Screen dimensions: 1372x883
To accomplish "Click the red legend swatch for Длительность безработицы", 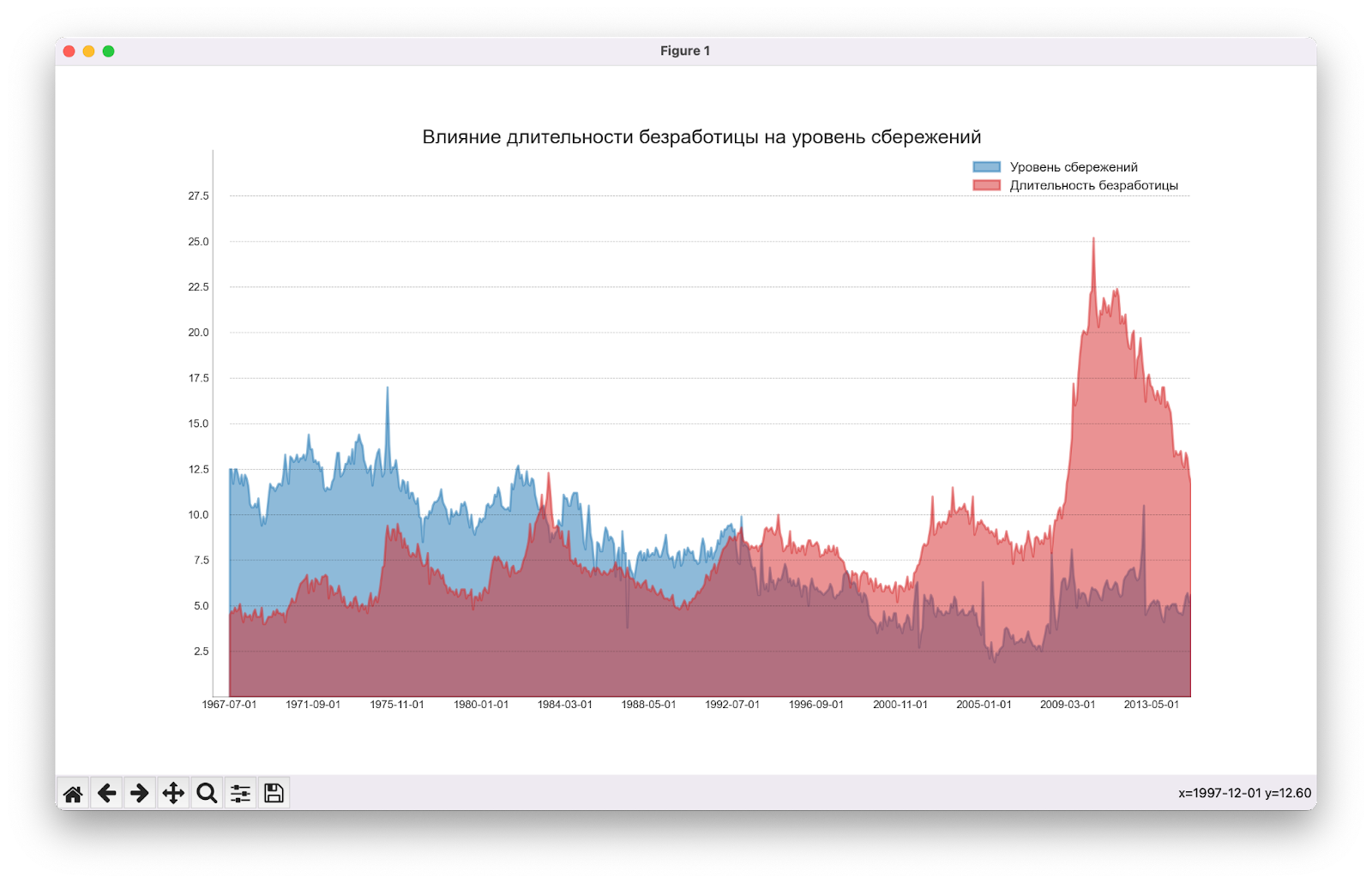I will (x=986, y=185).
